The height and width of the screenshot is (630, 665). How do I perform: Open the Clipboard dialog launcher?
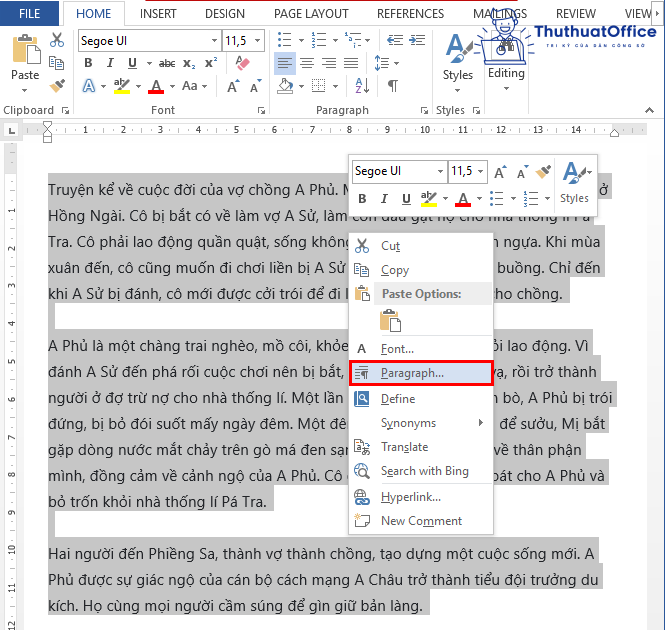tap(65, 110)
